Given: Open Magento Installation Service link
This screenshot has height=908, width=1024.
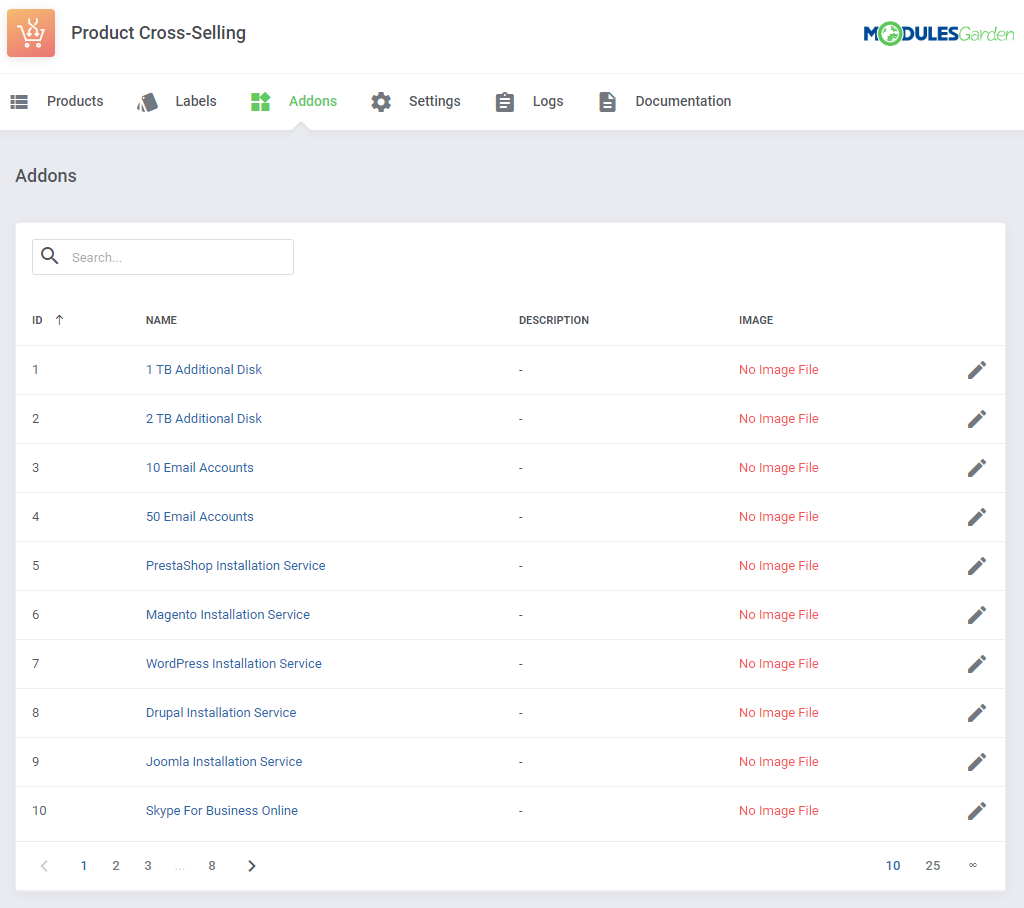Looking at the screenshot, I should (x=228, y=615).
